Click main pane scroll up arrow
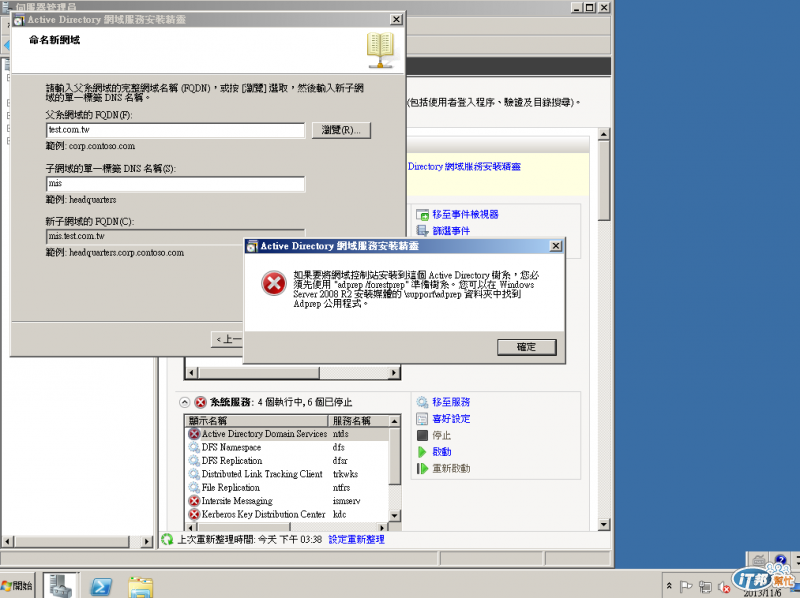Image resolution: width=800 pixels, height=598 pixels. 604,134
